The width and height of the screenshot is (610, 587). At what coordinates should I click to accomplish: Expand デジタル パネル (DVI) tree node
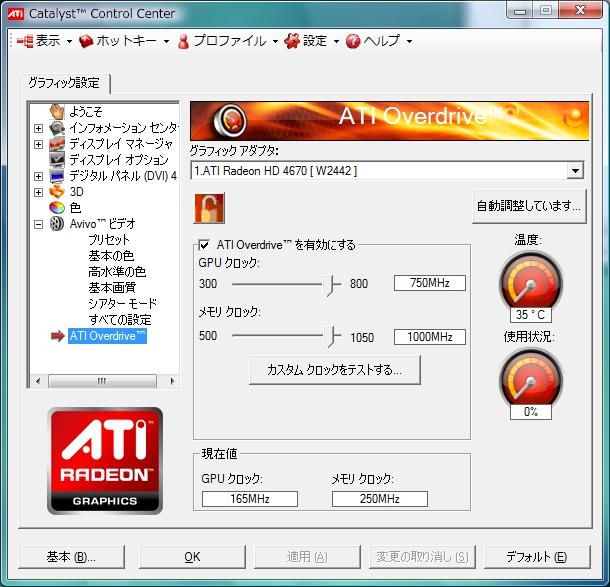(38, 176)
